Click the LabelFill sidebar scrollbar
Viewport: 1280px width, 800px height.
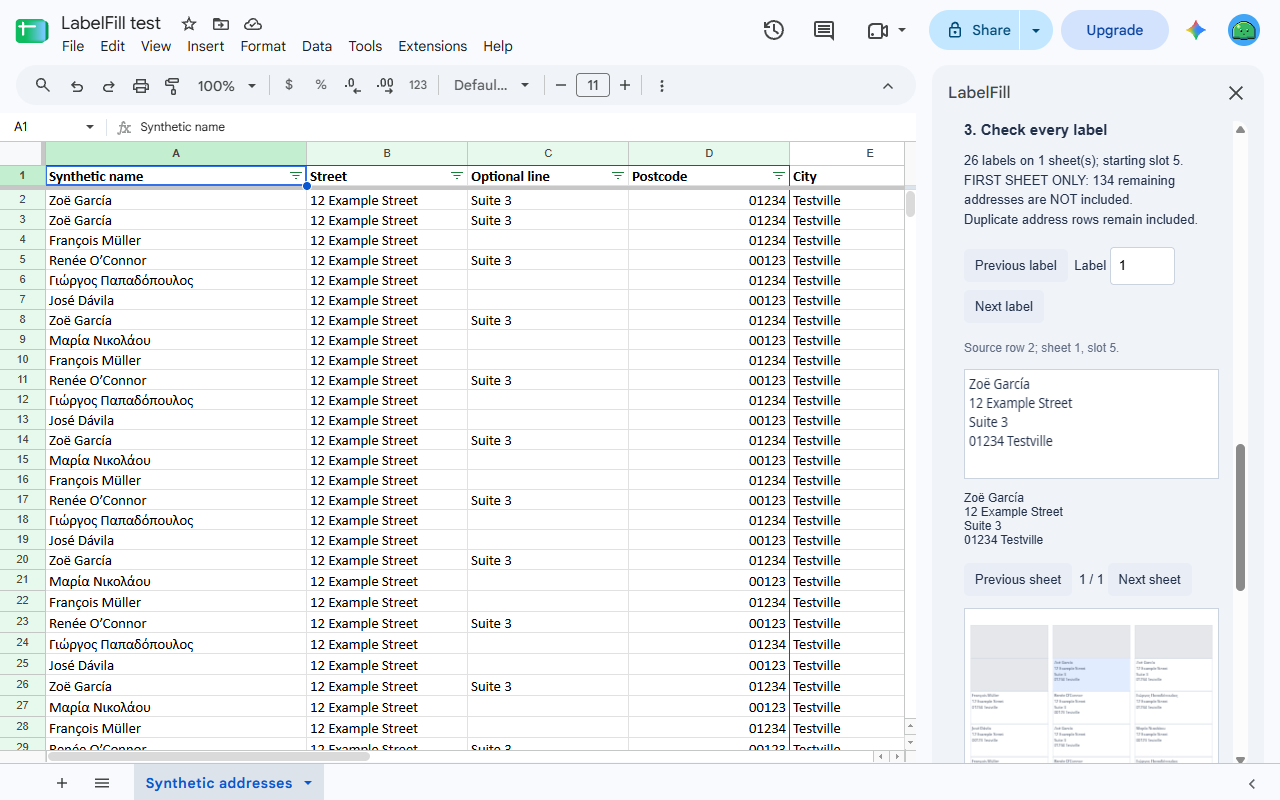coord(1241,517)
